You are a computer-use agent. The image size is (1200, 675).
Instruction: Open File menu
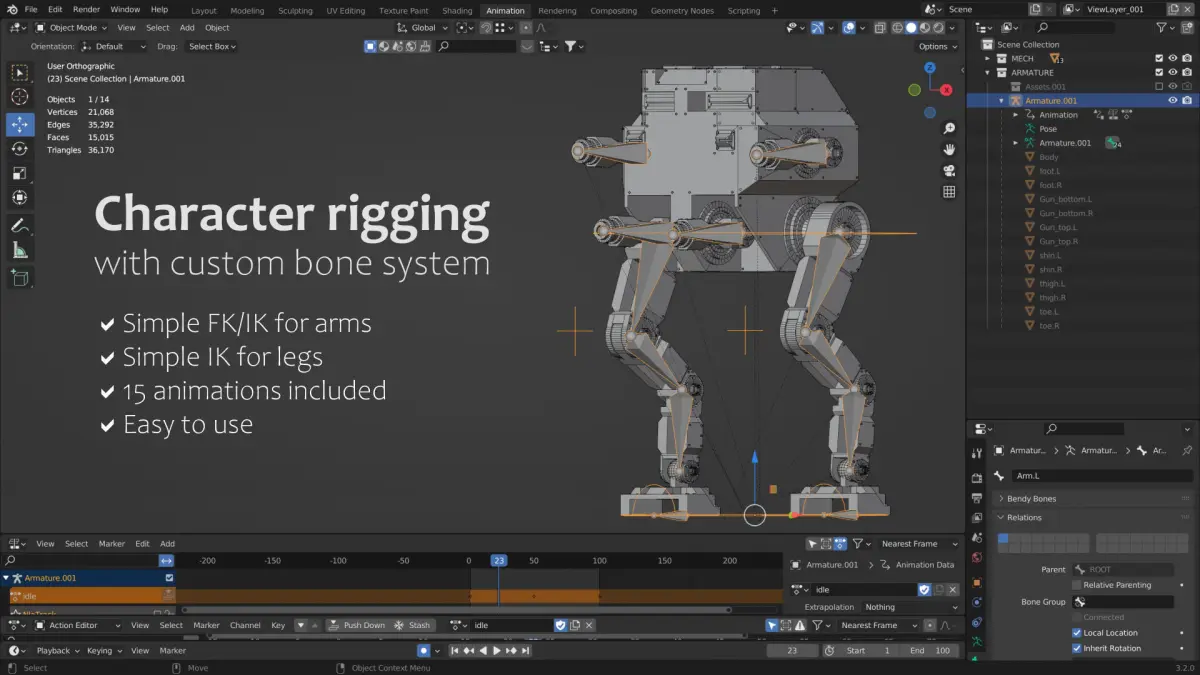pos(29,10)
